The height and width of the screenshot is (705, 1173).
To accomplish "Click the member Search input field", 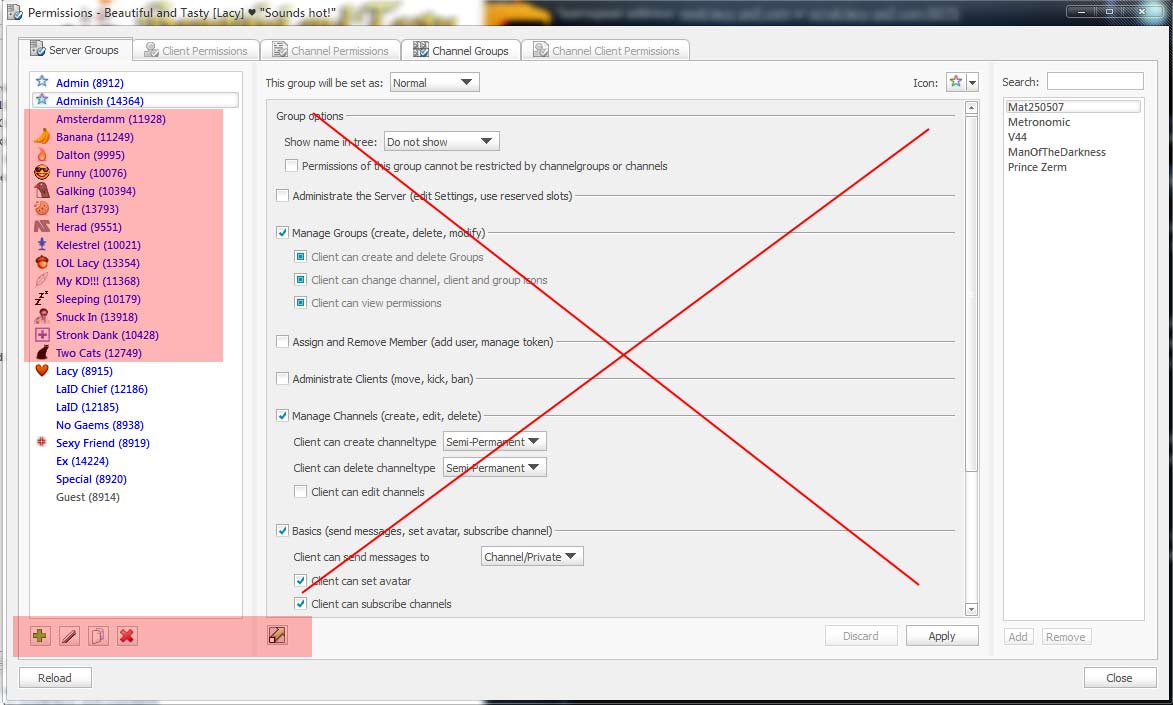I will click(x=1094, y=82).
